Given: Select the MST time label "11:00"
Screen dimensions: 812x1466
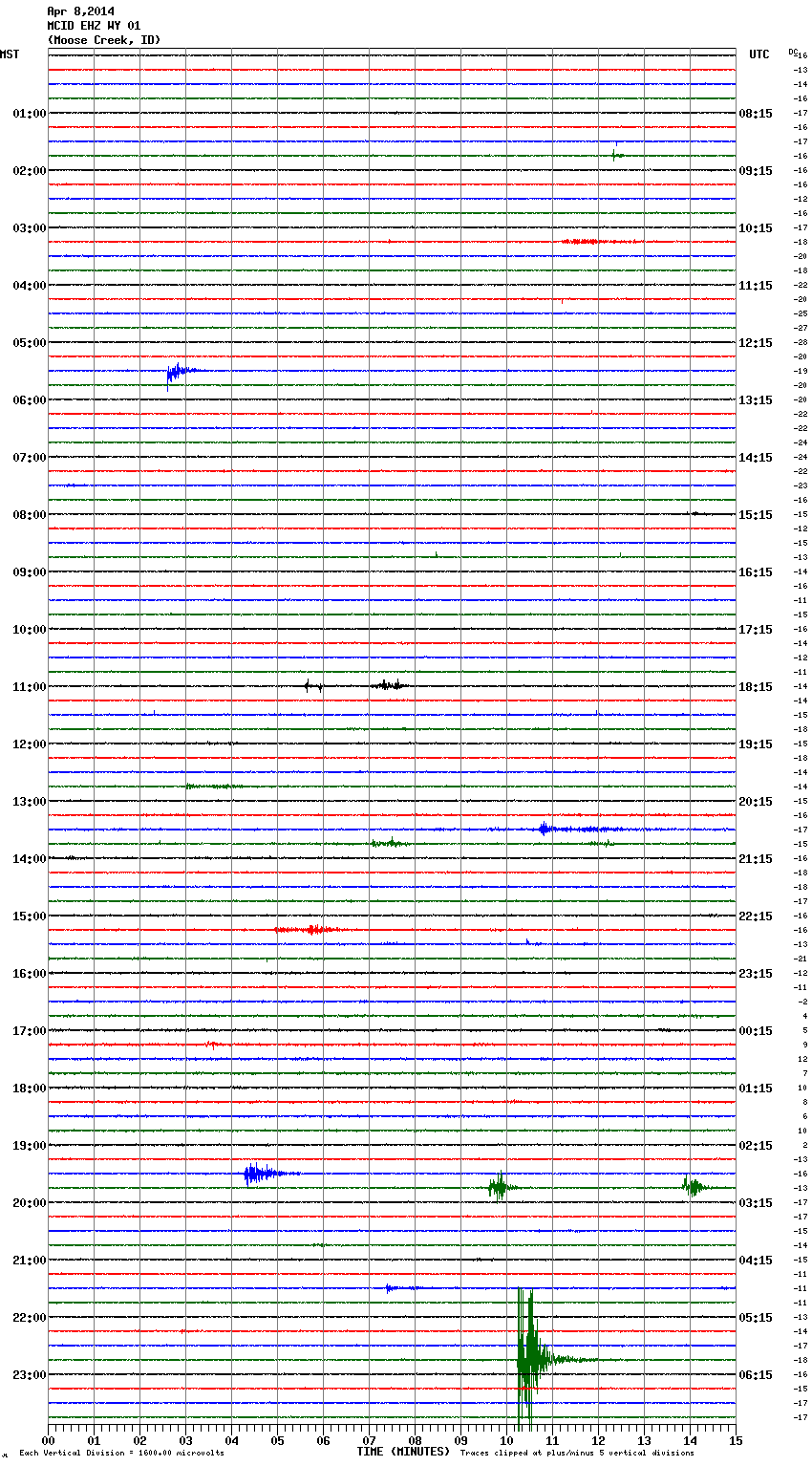Looking at the screenshot, I should tap(30, 687).
